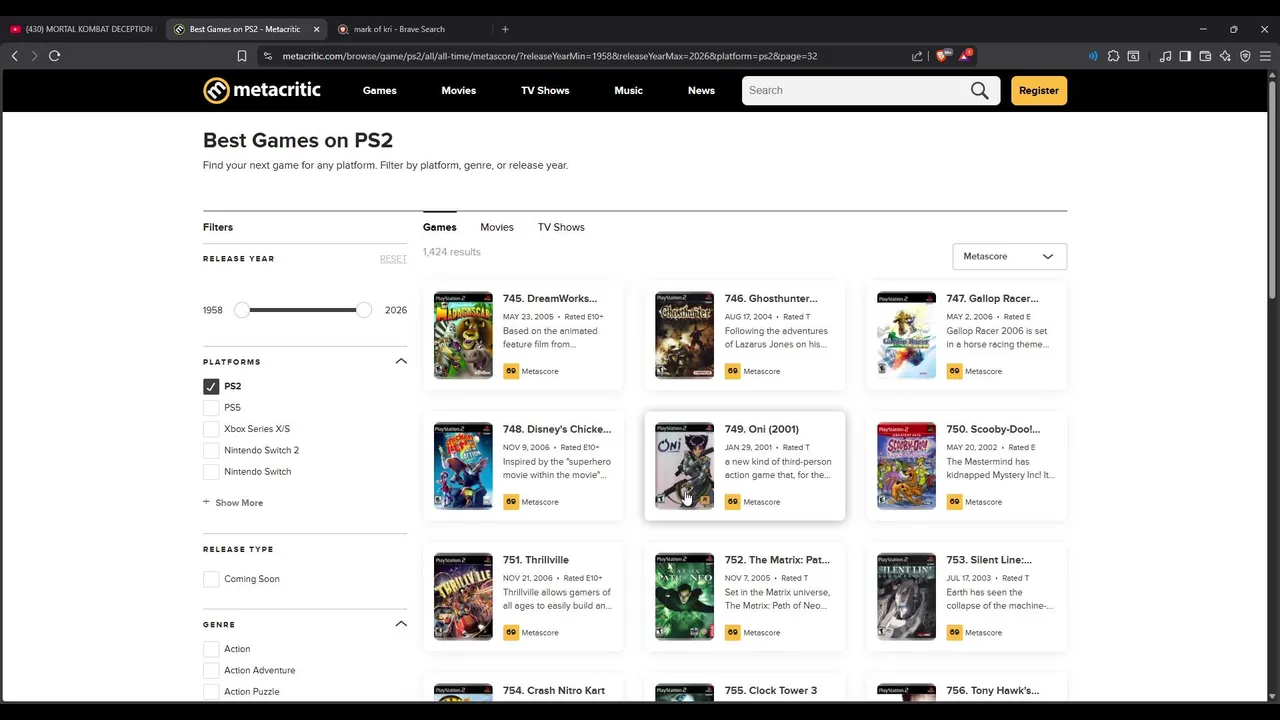The height and width of the screenshot is (720, 1280).
Task: Click Metascore badge on Thrillville card
Action: tap(511, 633)
